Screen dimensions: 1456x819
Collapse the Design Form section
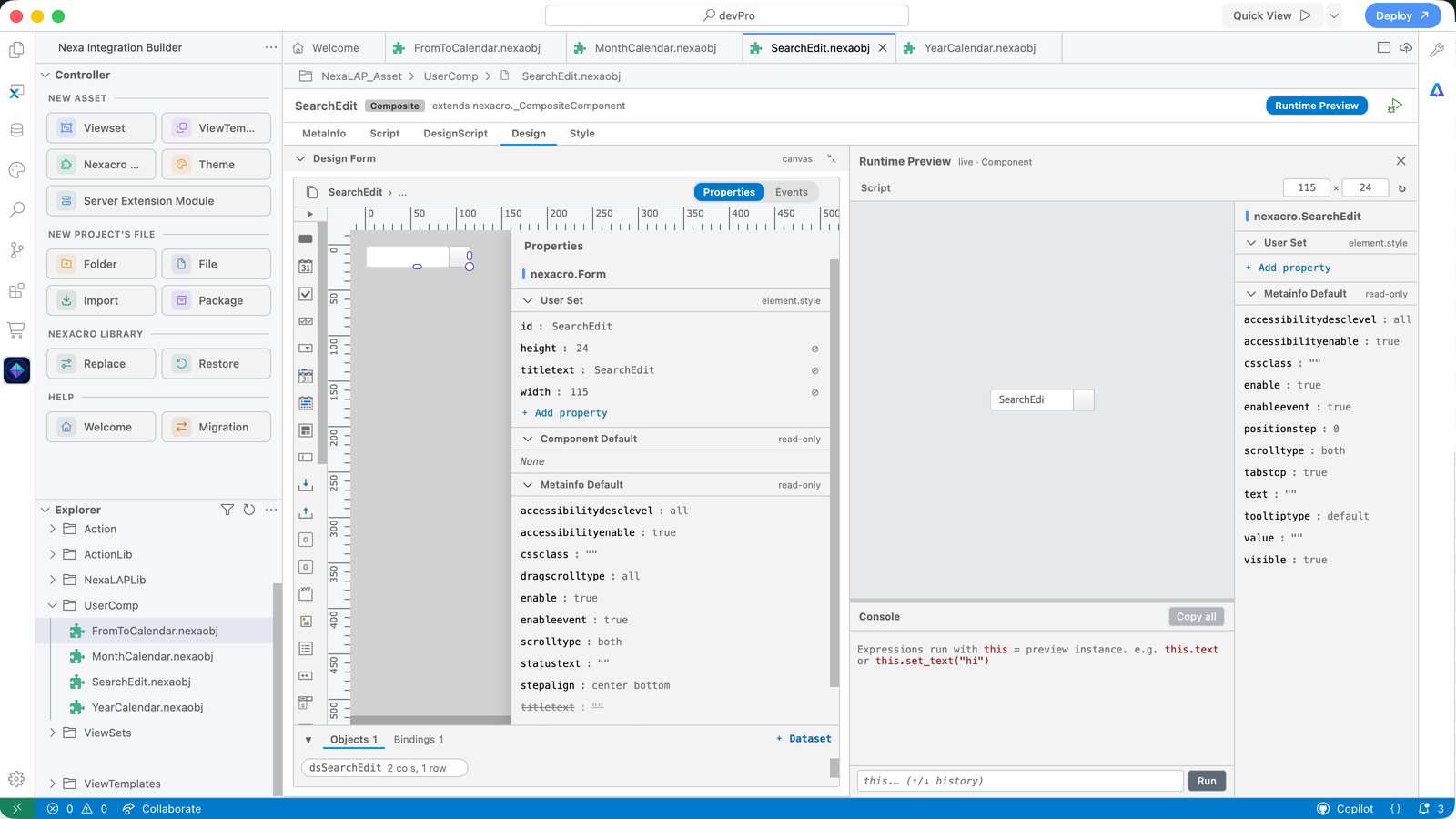300,158
